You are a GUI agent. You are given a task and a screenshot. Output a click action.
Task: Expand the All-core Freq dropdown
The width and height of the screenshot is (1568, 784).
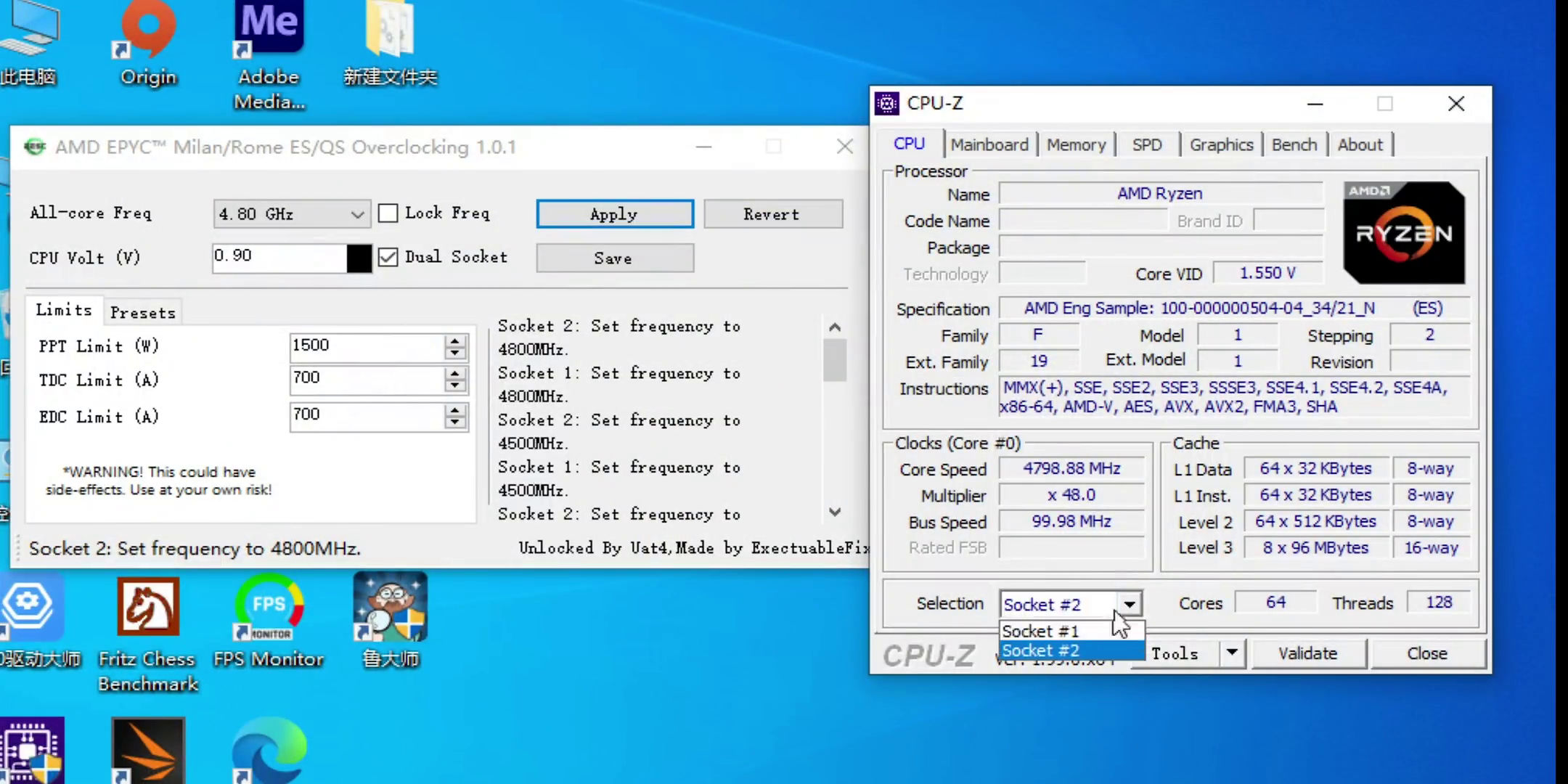(356, 214)
